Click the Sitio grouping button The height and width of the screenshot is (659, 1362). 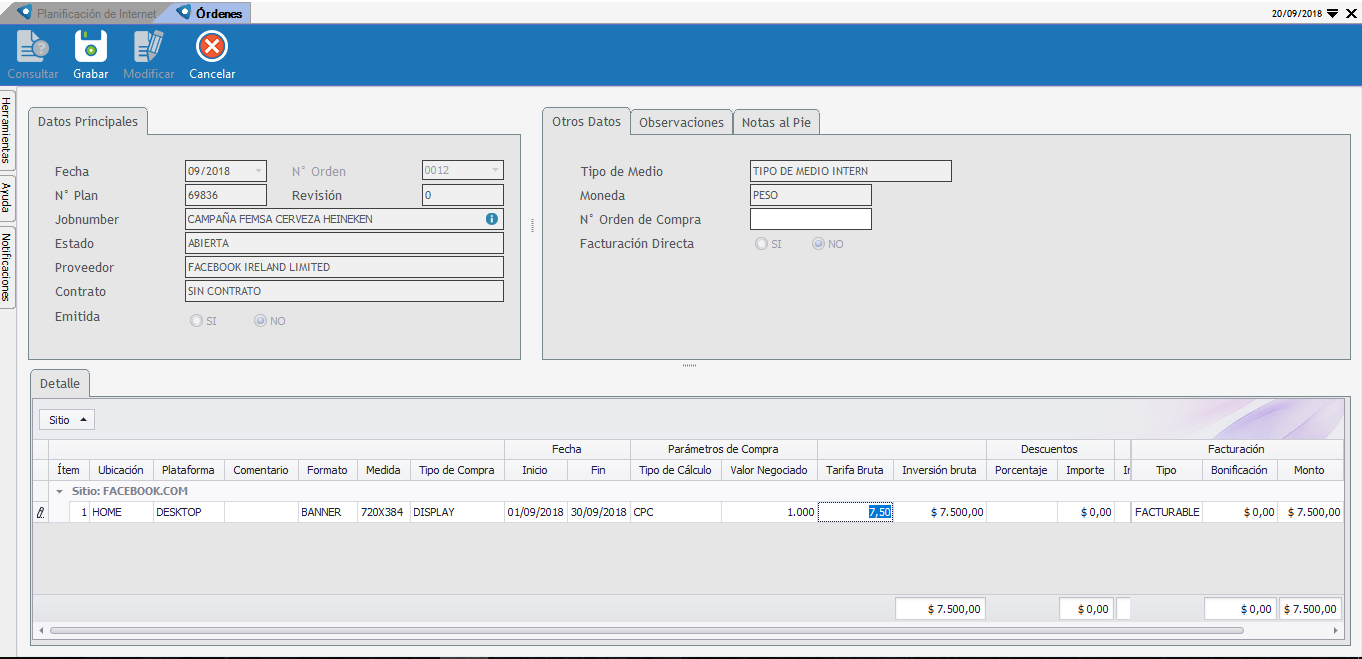coord(67,420)
